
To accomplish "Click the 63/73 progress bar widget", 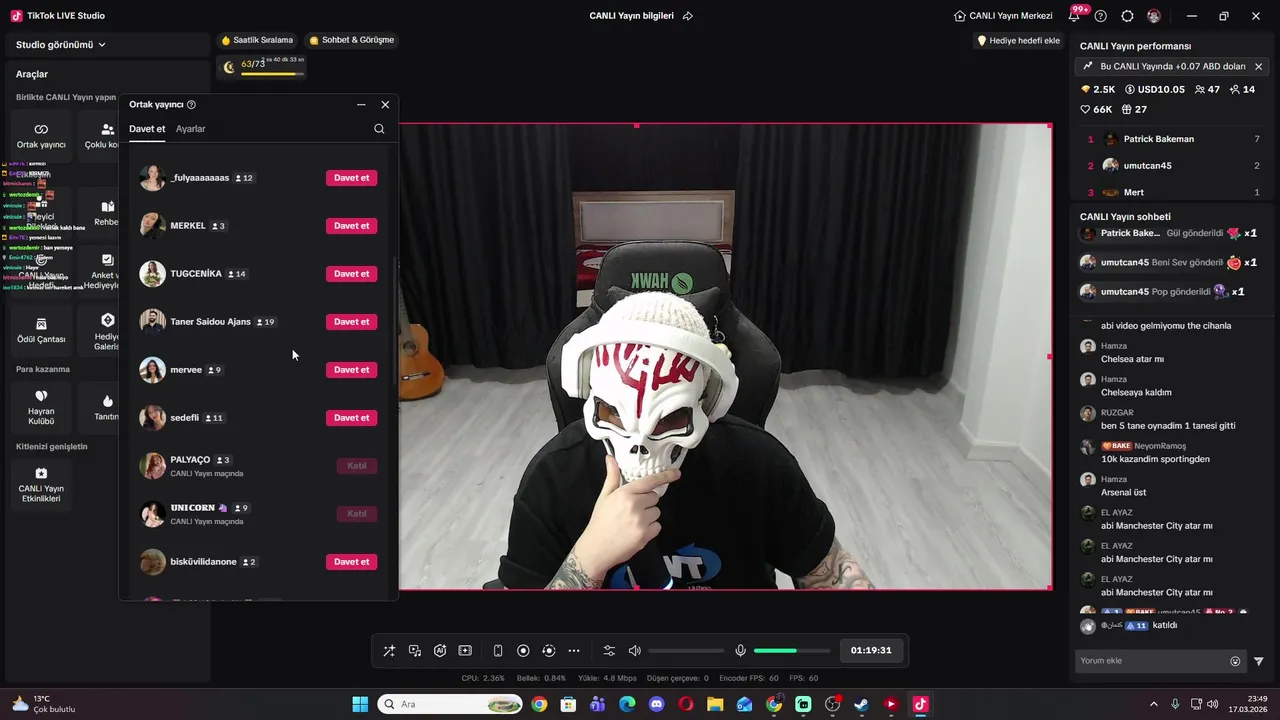I will pos(261,67).
